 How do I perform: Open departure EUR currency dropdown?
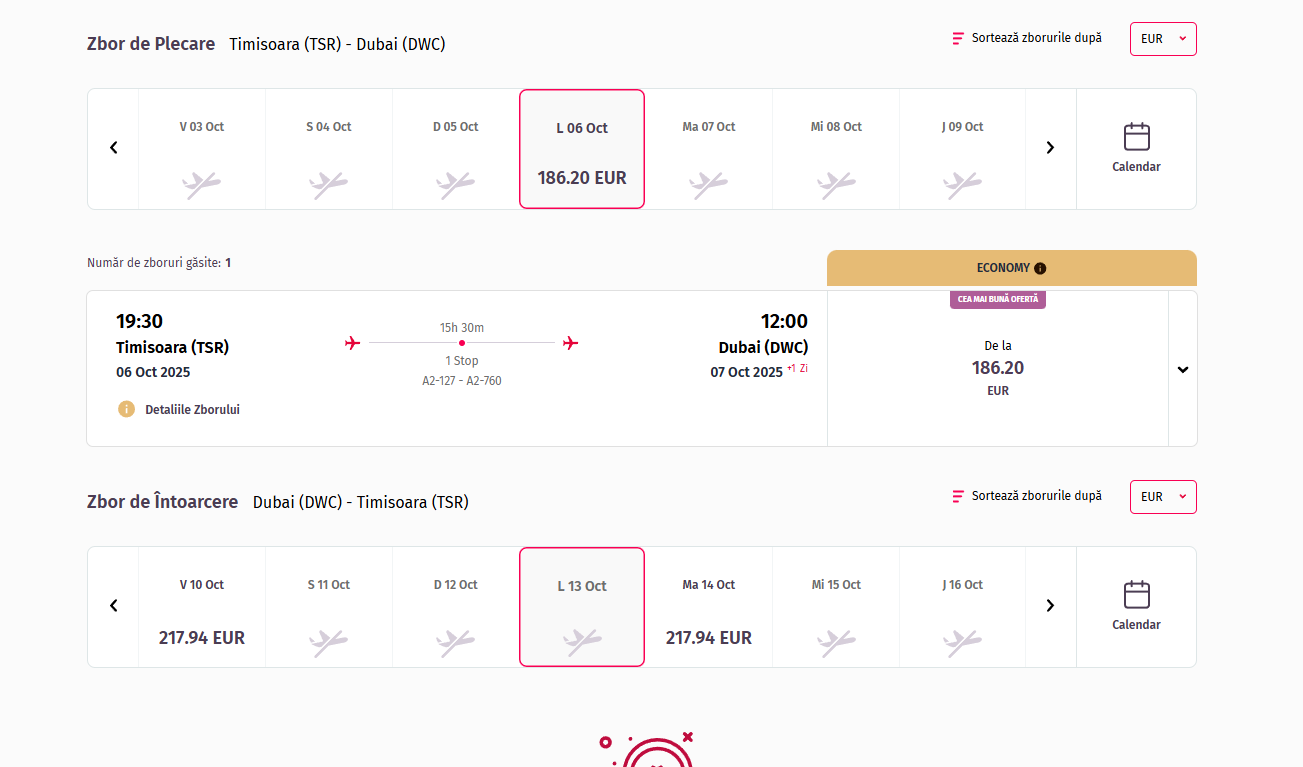[1163, 39]
